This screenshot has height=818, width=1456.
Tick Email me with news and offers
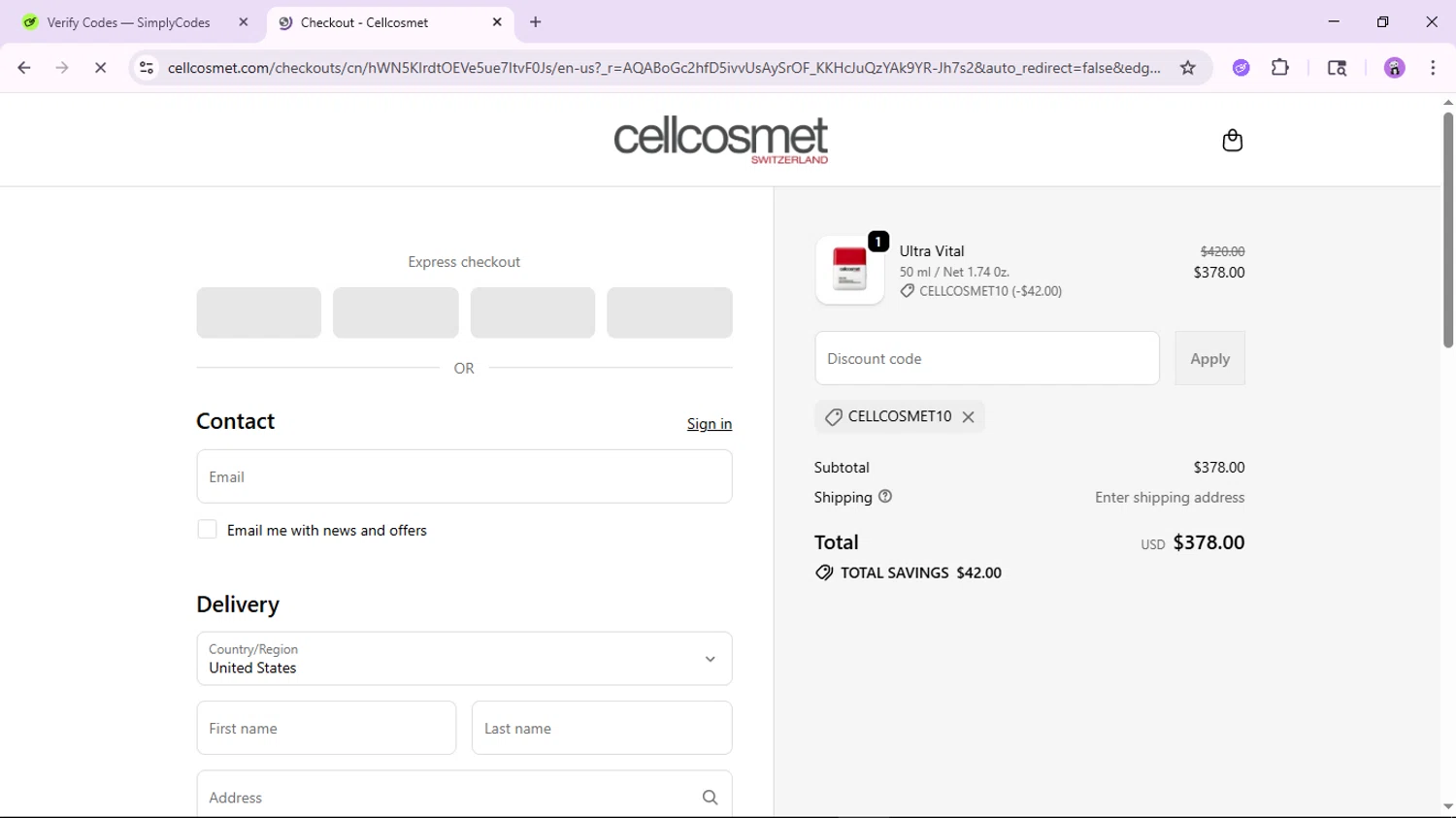(207, 530)
